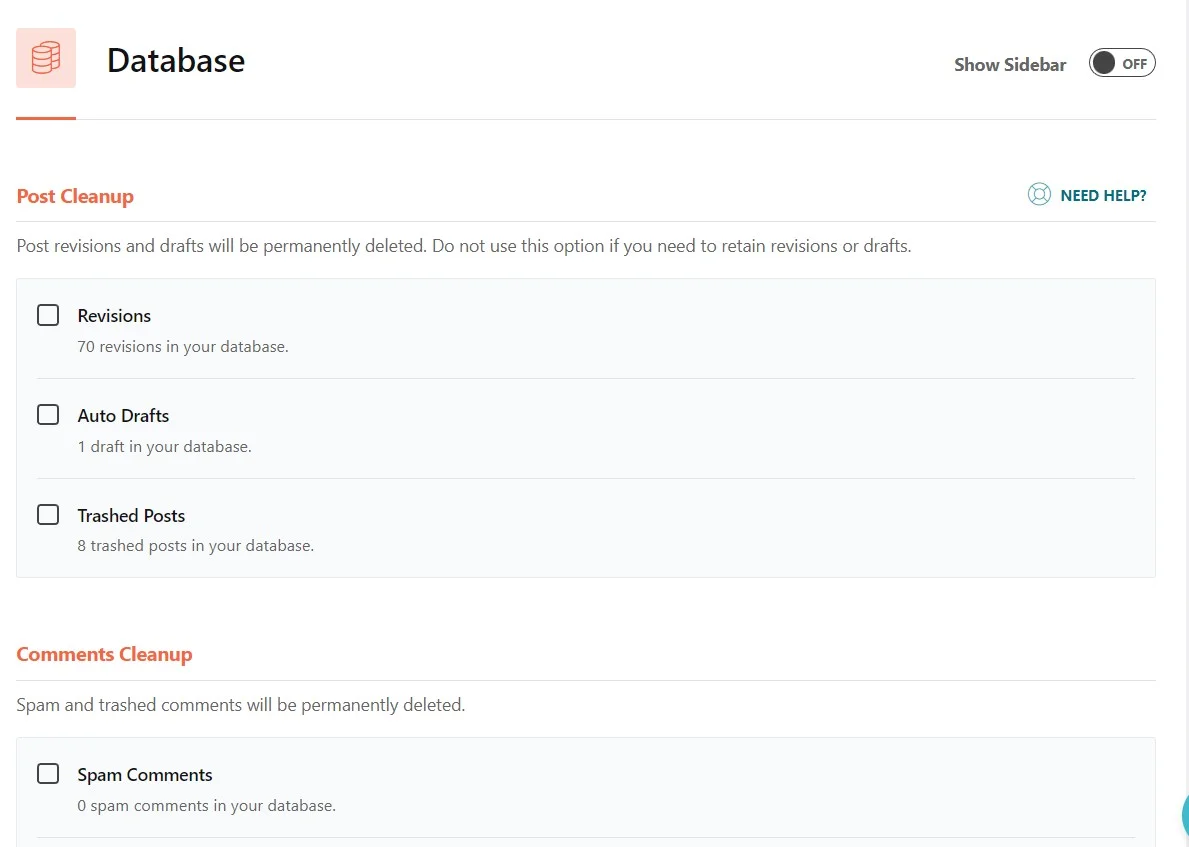Click the Post Cleanup section heading
Viewport: 1189px width, 847px height.
[75, 196]
